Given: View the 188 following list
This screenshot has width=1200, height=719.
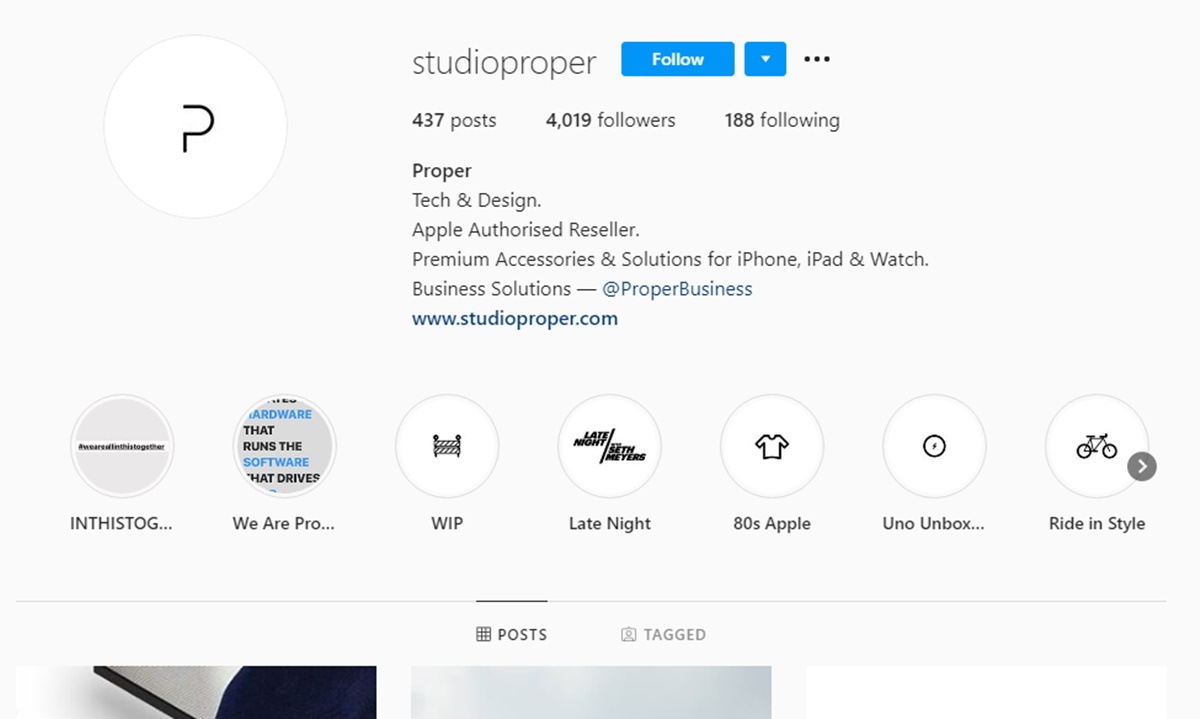Looking at the screenshot, I should [x=782, y=120].
